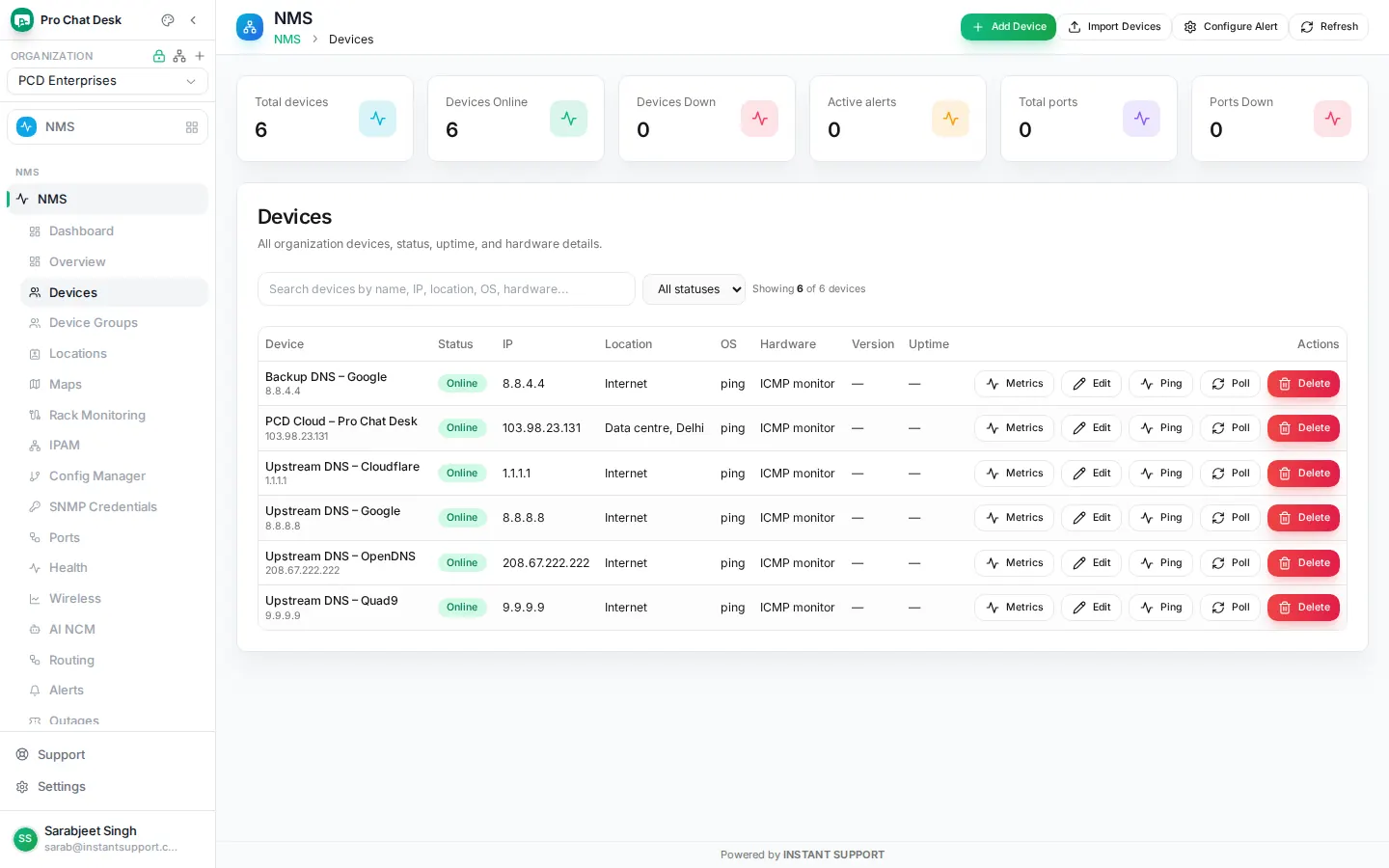Click the Devices Online card icon
The image size is (1389, 868).
coord(568,119)
